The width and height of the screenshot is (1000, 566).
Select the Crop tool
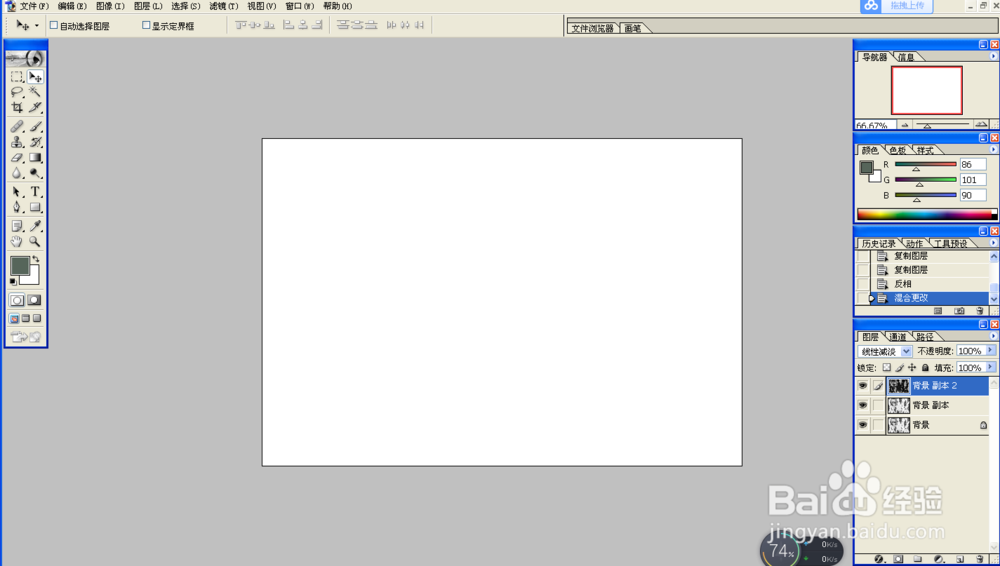(17, 107)
